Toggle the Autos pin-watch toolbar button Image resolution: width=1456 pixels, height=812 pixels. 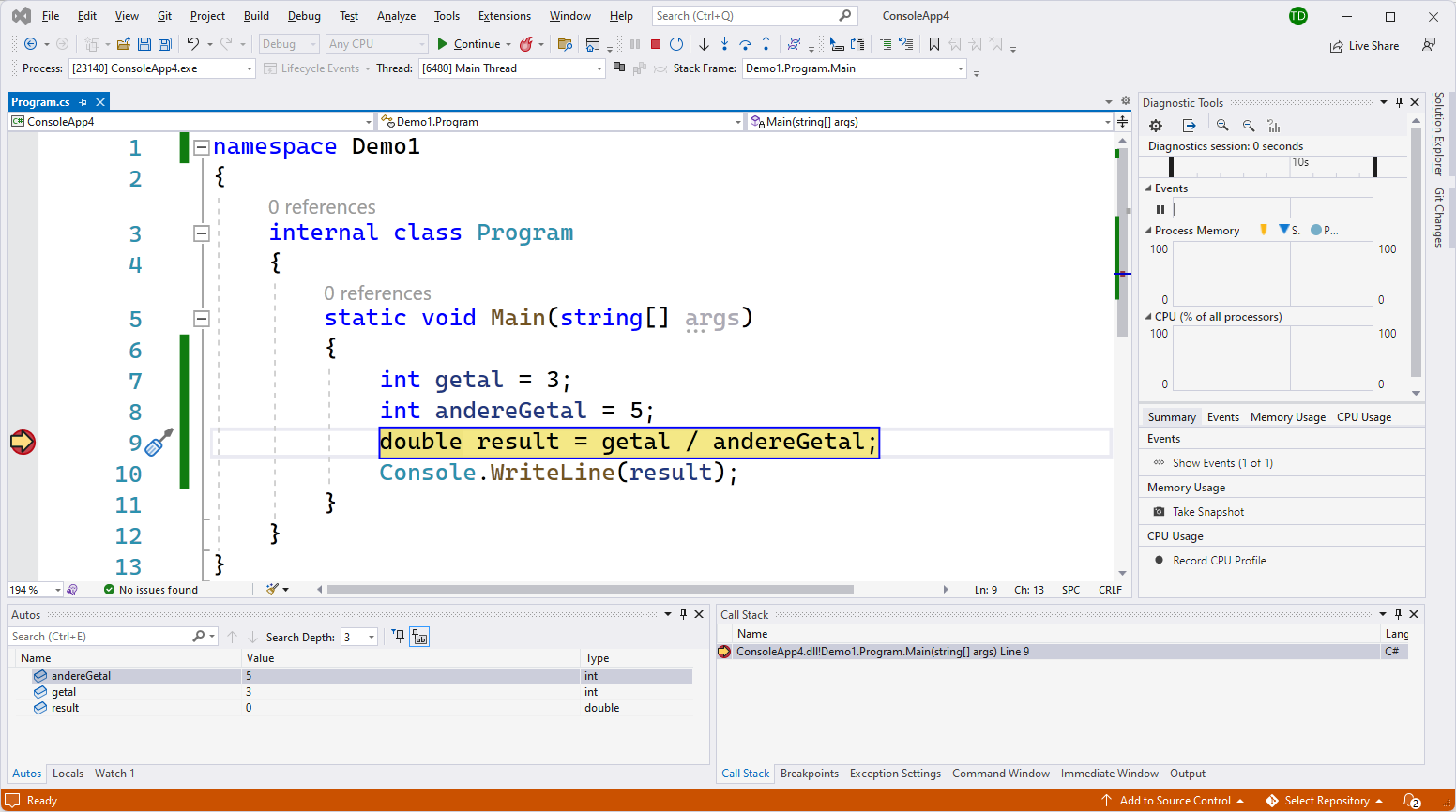(398, 637)
